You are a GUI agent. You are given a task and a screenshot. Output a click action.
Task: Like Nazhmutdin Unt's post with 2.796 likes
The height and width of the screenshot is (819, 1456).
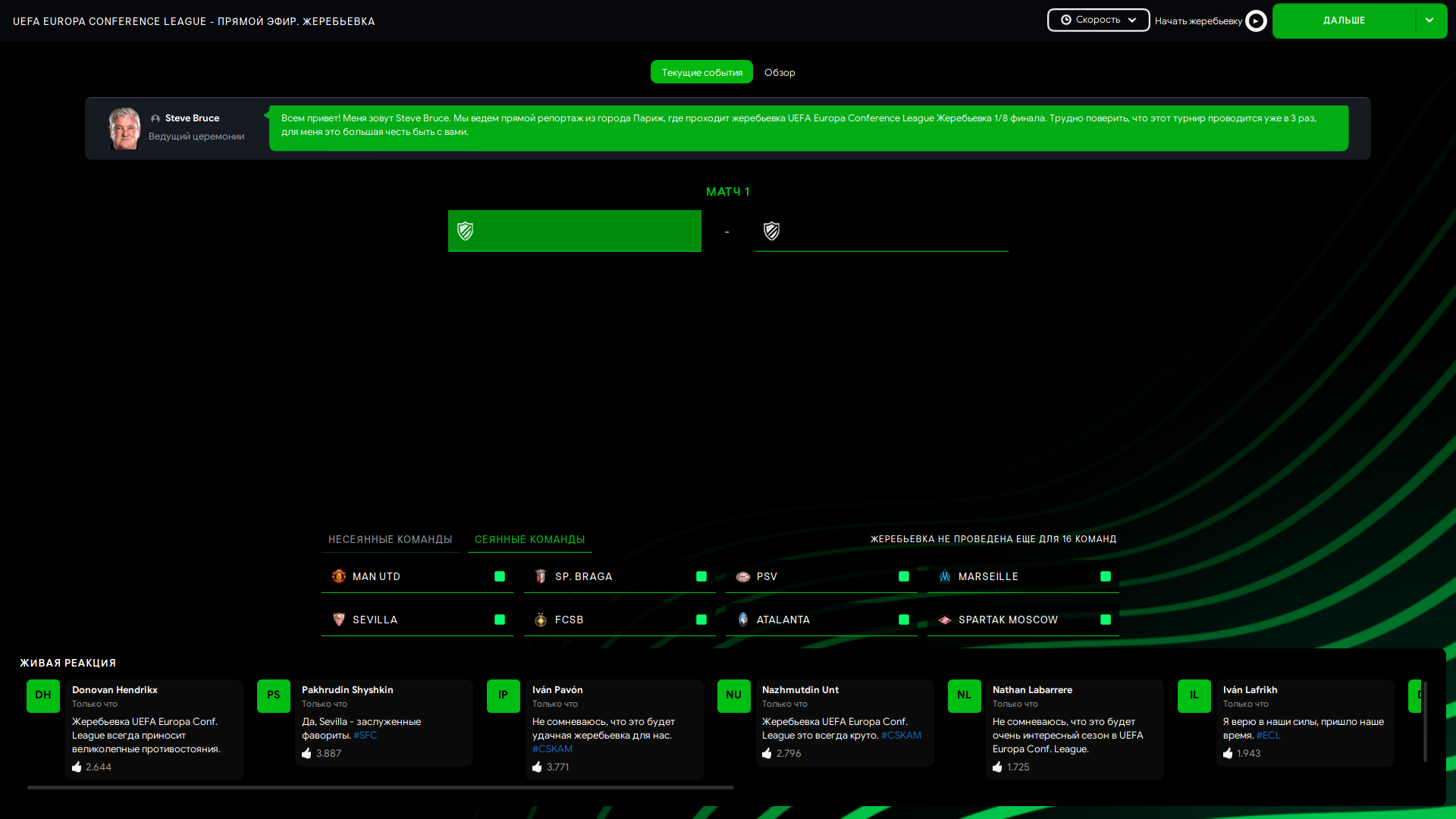pos(767,753)
